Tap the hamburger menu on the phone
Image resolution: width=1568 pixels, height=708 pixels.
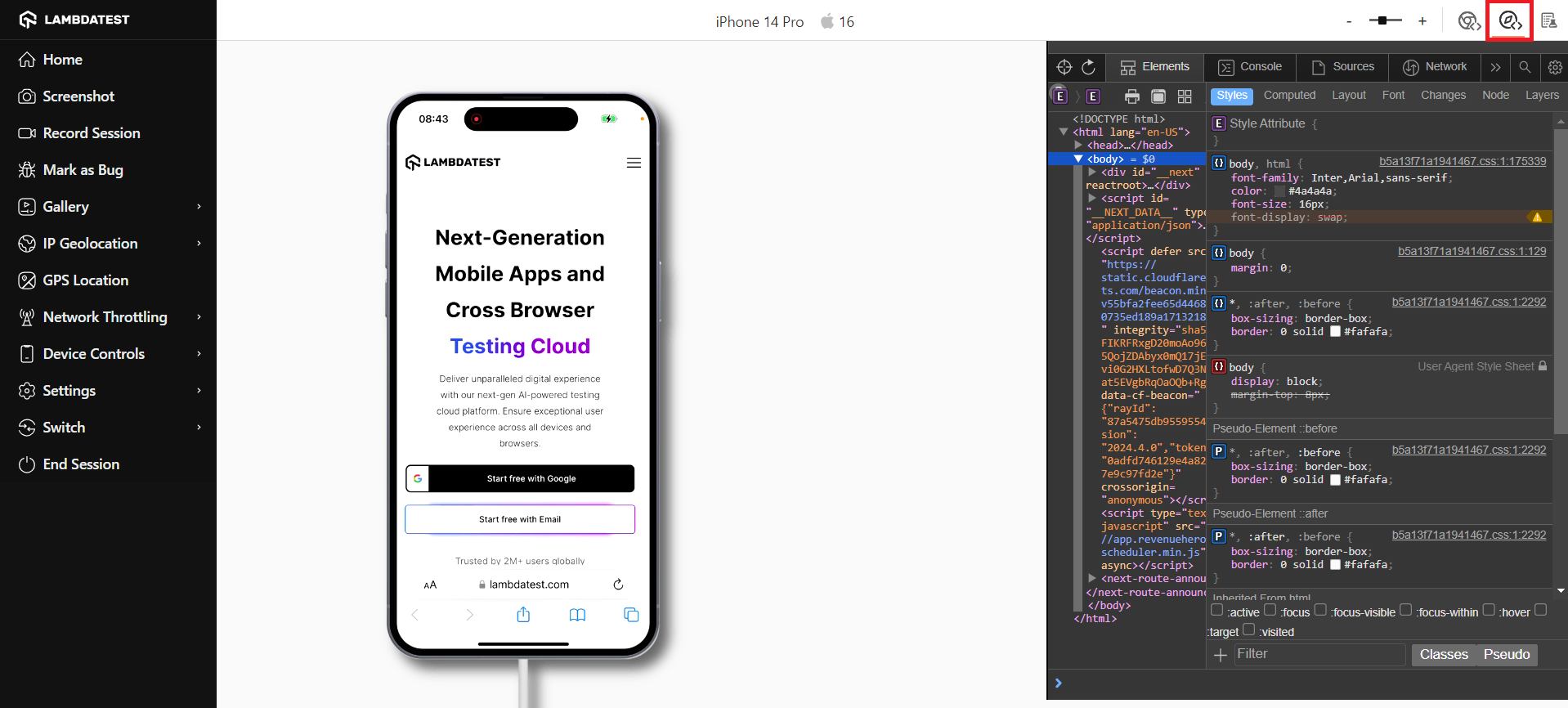pyautogui.click(x=634, y=163)
